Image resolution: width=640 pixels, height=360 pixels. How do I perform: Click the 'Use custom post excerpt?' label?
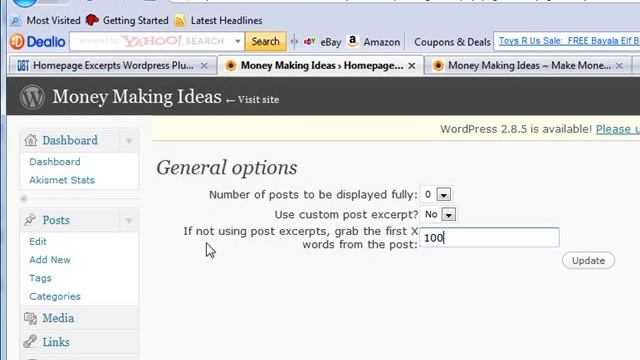[346, 215]
